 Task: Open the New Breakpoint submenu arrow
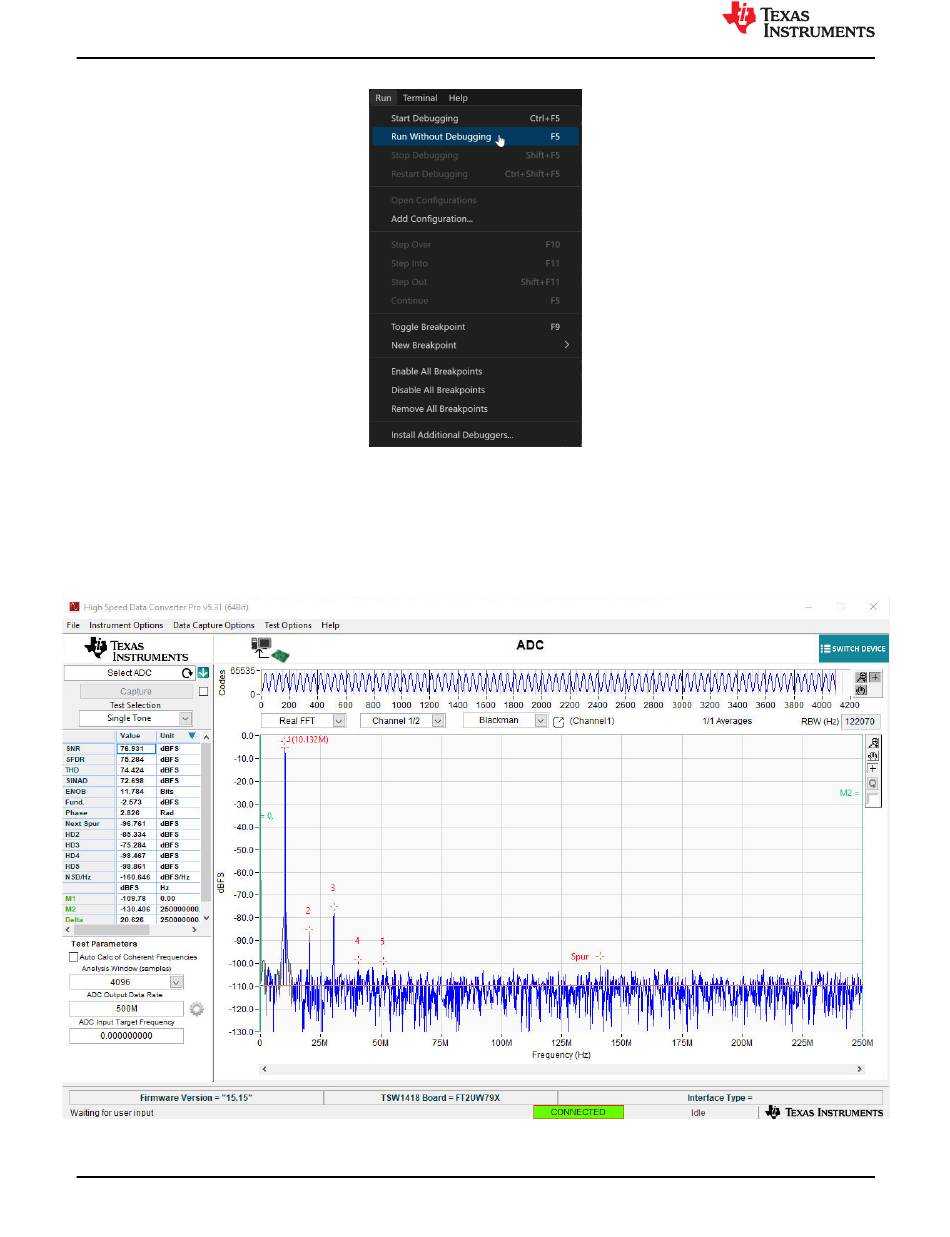[567, 345]
